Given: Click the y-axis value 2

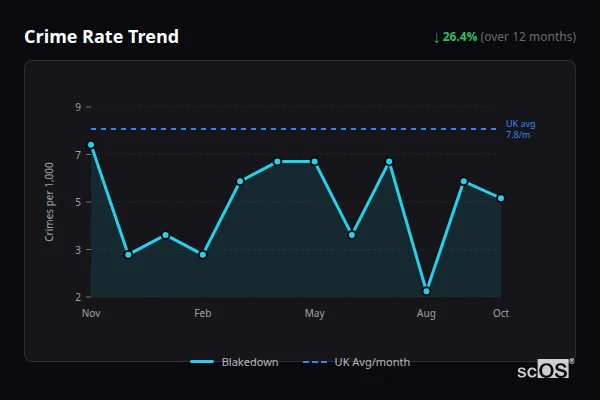Looking at the screenshot, I should coord(78,297).
